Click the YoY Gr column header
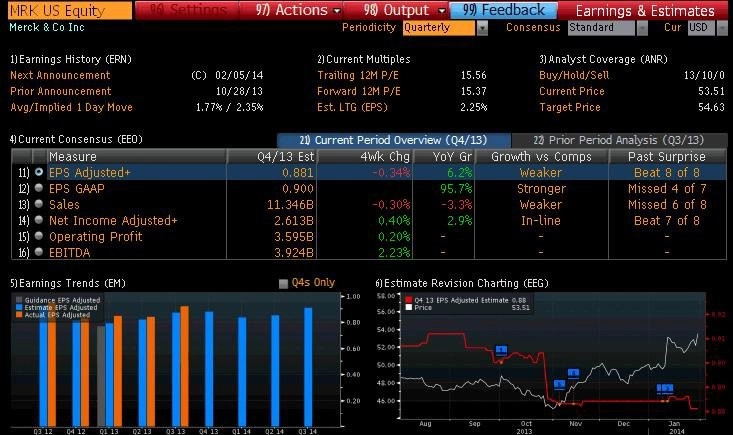Image resolution: width=733 pixels, height=435 pixels. [444, 157]
